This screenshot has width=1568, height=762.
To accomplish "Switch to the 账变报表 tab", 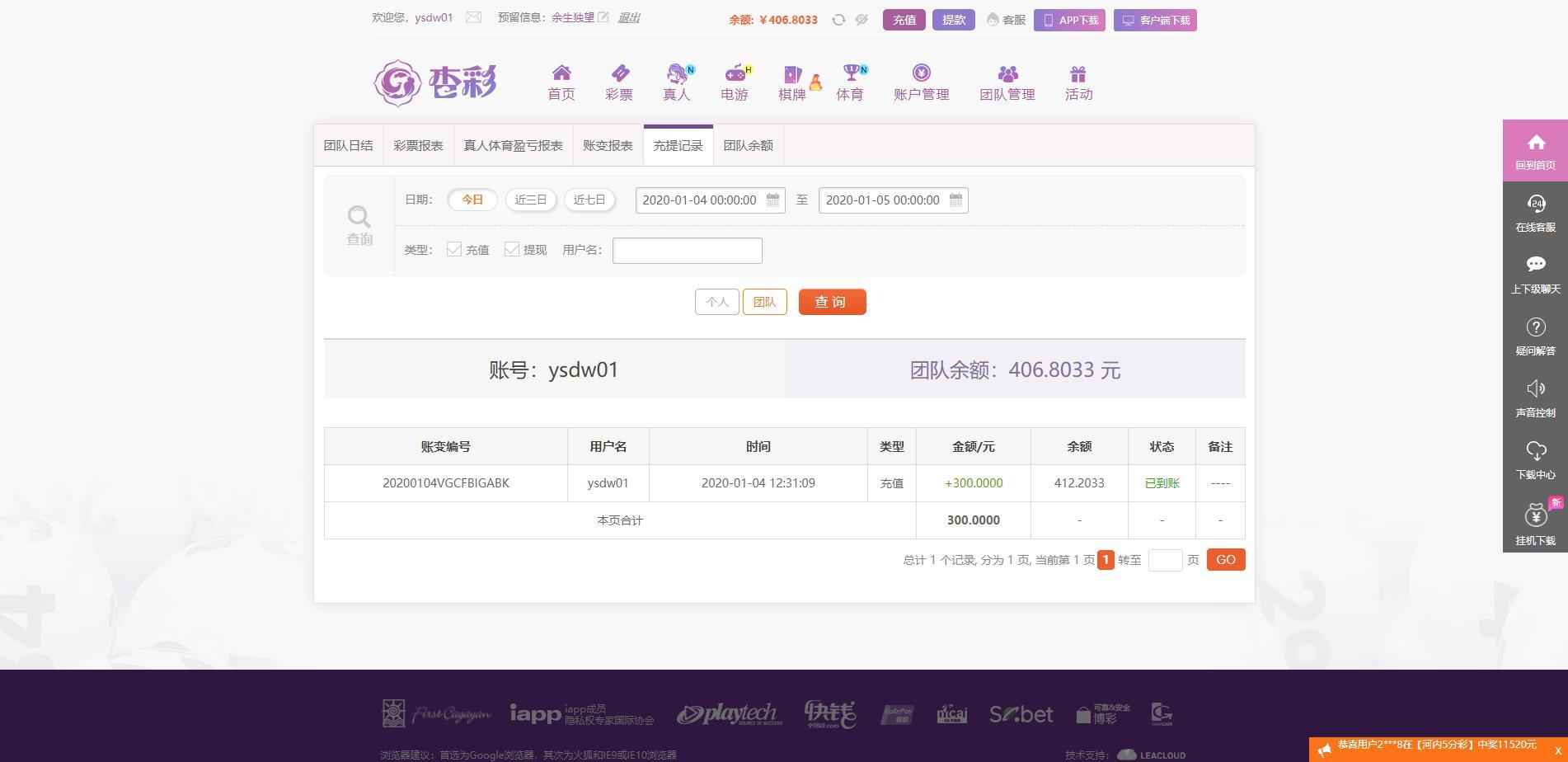I will tap(608, 146).
